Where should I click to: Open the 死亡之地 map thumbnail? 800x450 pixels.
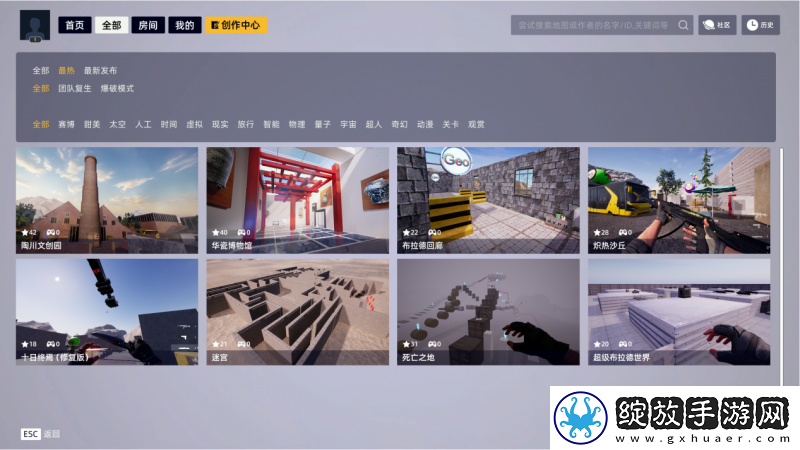488,312
